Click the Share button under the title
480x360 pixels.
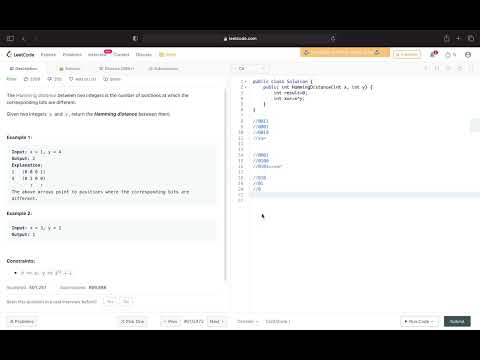pyautogui.click(x=112, y=79)
